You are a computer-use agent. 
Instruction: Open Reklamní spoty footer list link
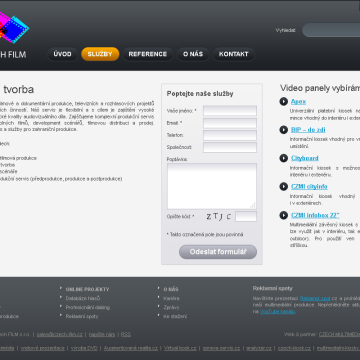point(82,316)
